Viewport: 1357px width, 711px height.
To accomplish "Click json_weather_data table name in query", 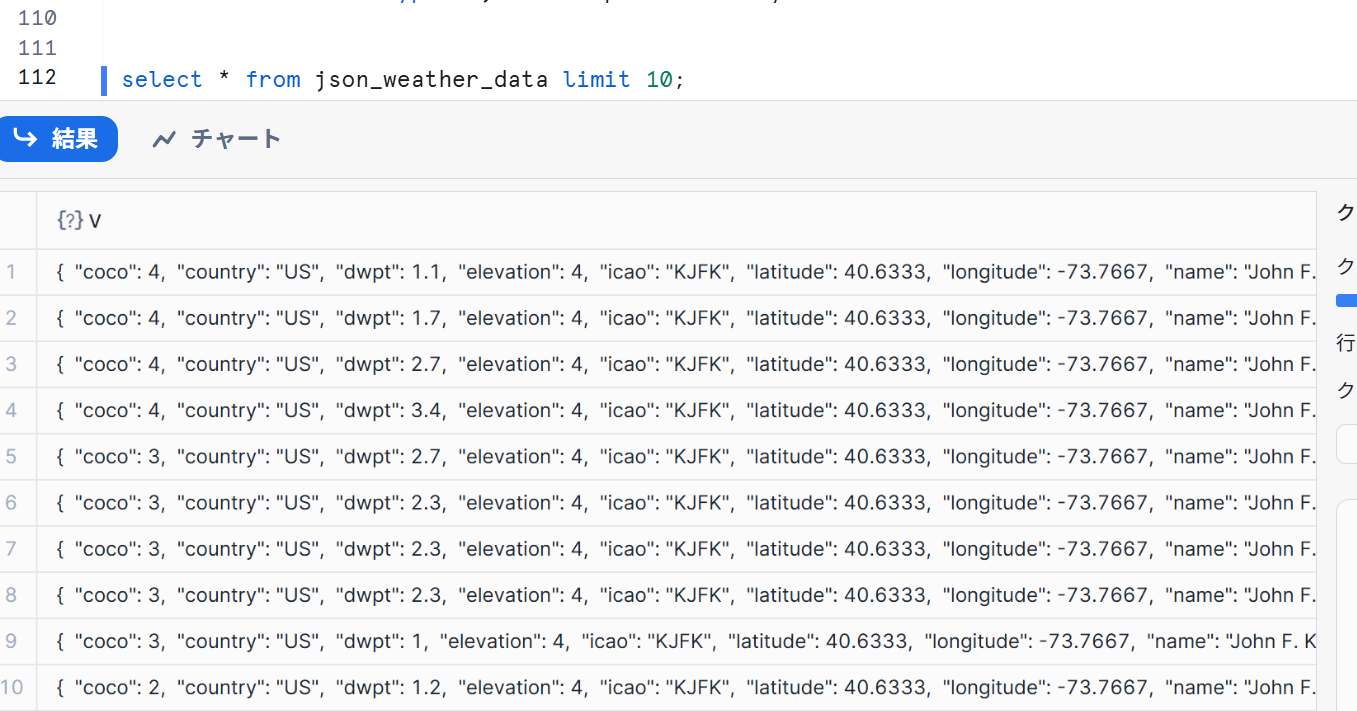I will pyautogui.click(x=431, y=80).
